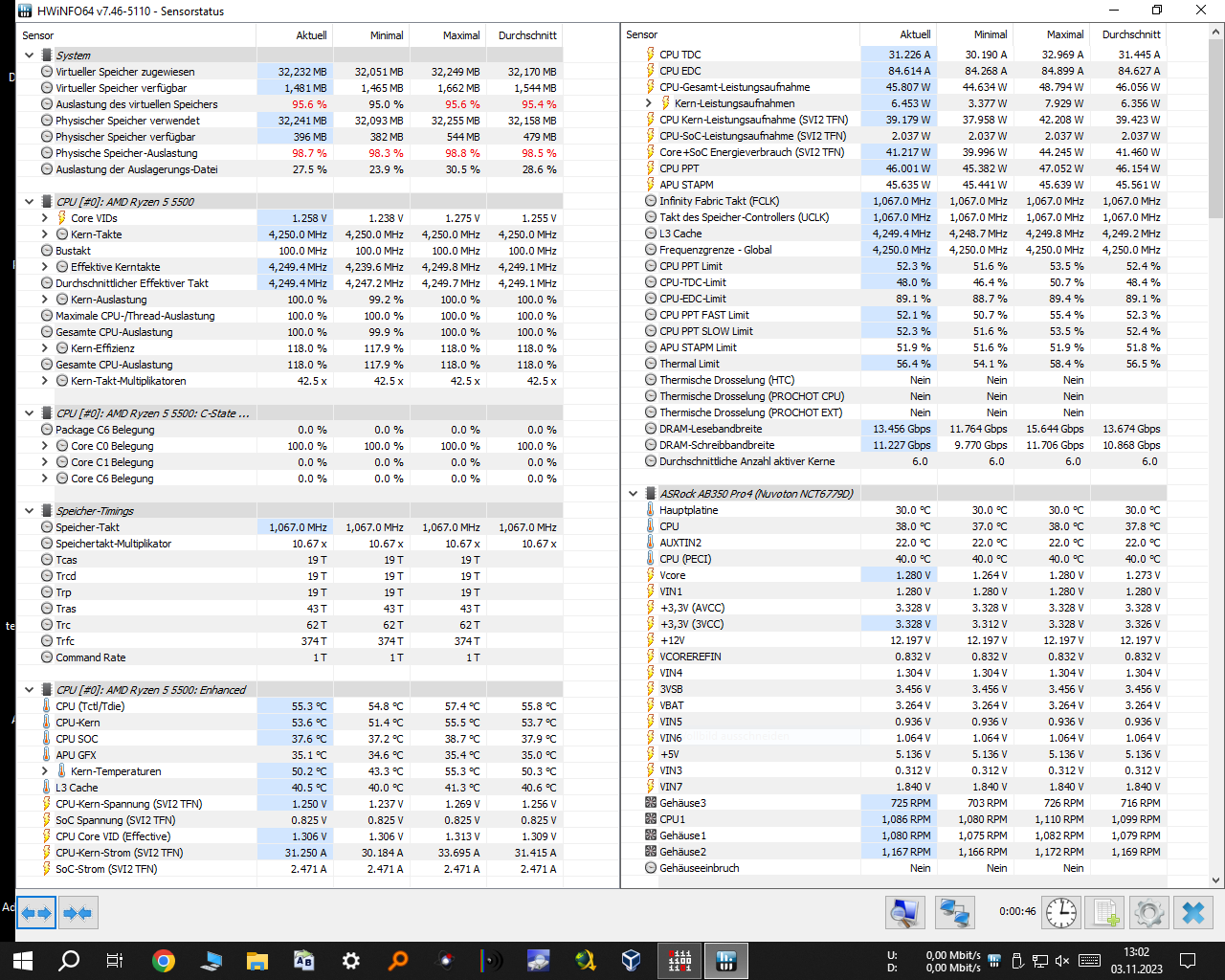Click the clock reset timer icon

(1061, 913)
